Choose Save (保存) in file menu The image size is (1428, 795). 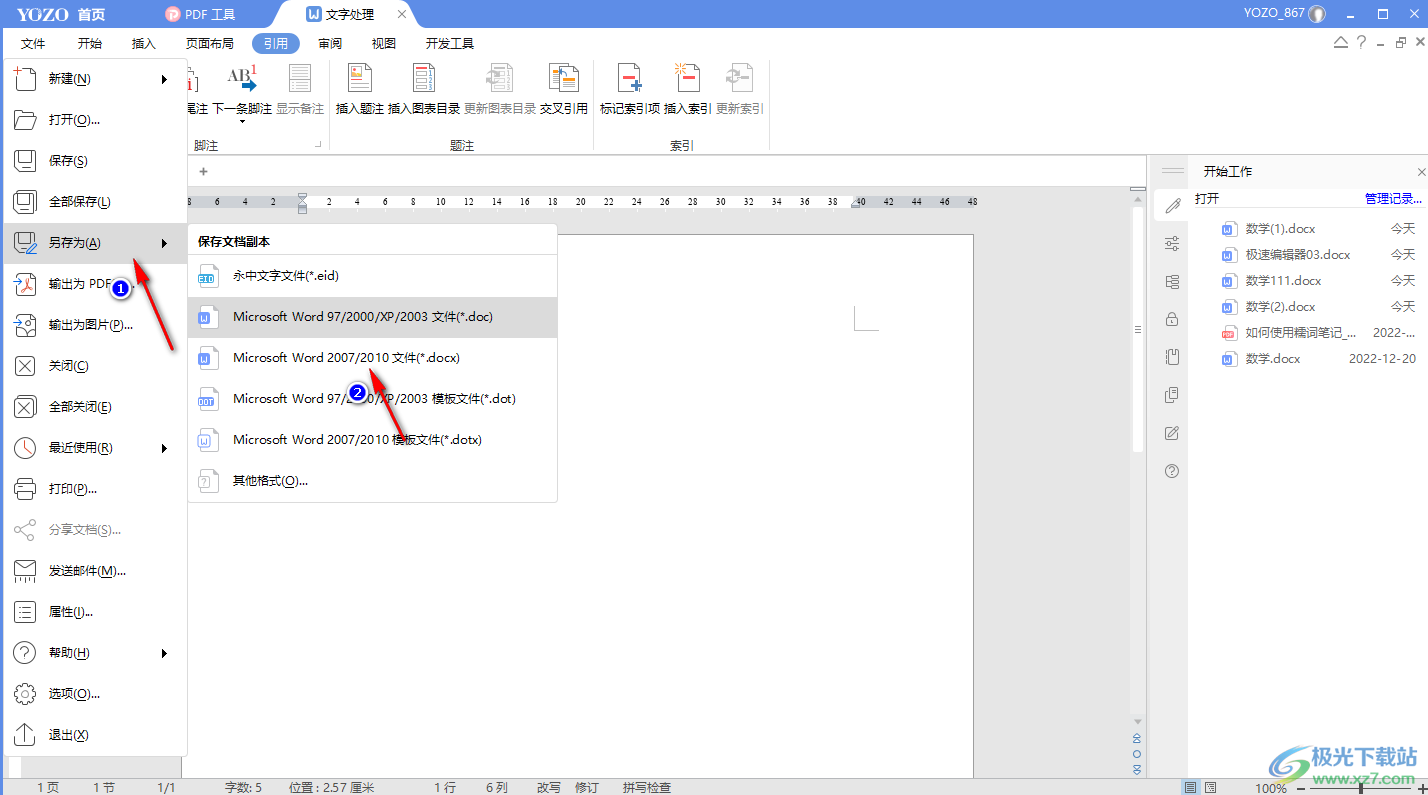tap(95, 161)
